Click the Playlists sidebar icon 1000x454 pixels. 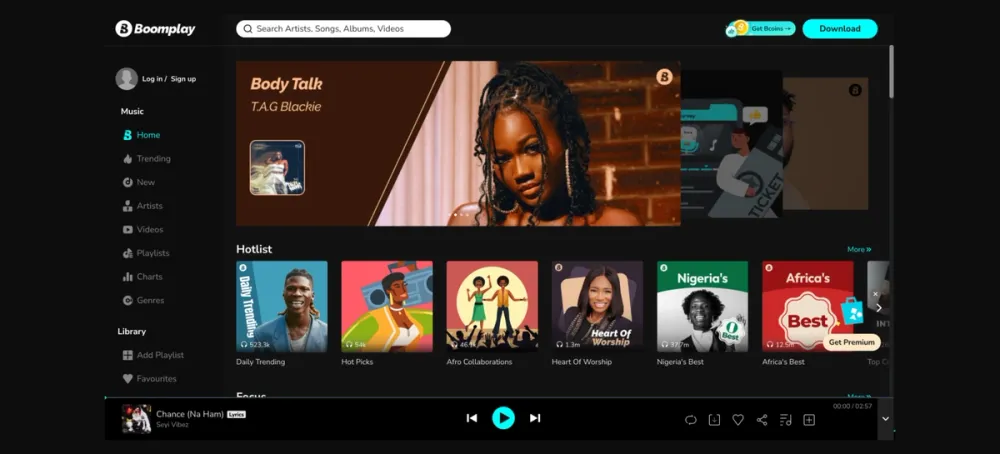coord(128,253)
